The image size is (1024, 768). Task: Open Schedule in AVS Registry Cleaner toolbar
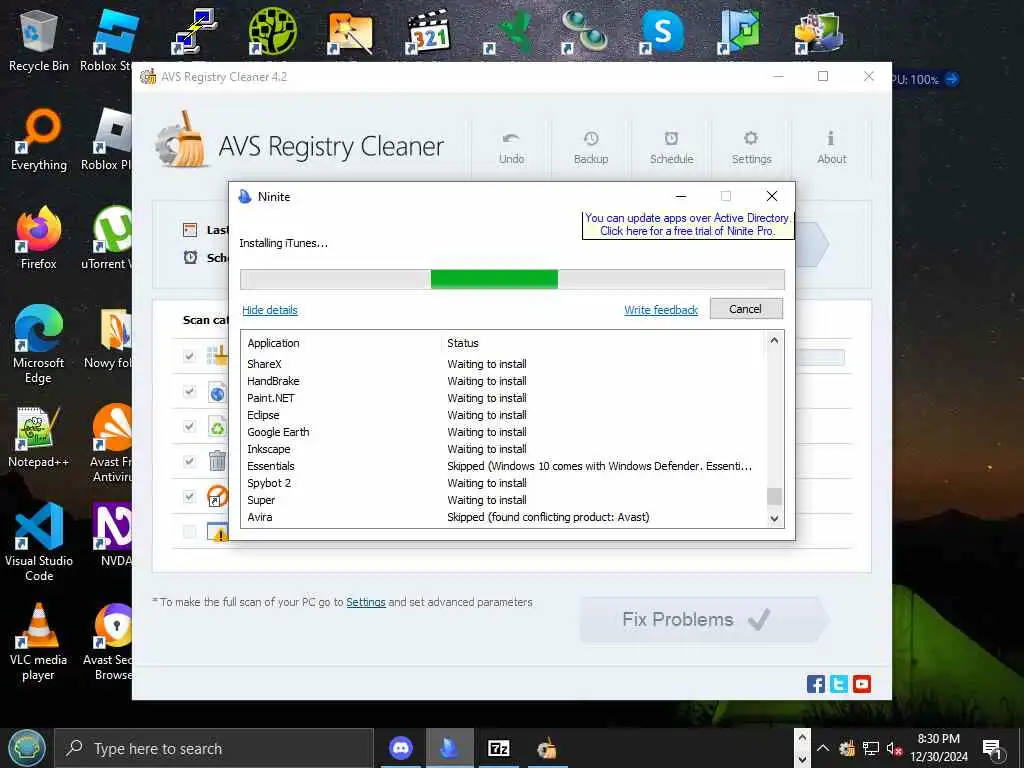(671, 148)
